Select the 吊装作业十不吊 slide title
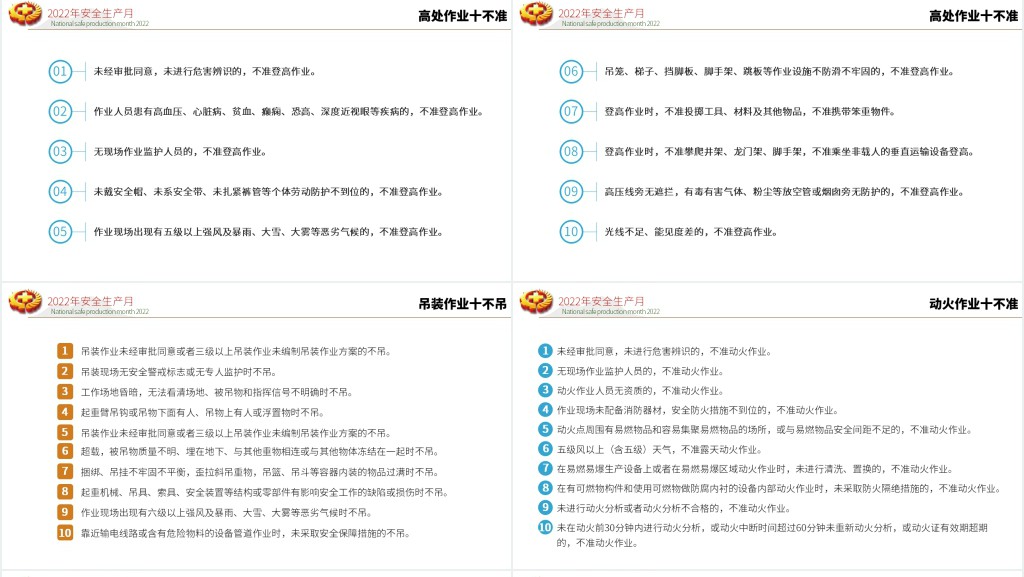Image resolution: width=1024 pixels, height=577 pixels. click(462, 303)
